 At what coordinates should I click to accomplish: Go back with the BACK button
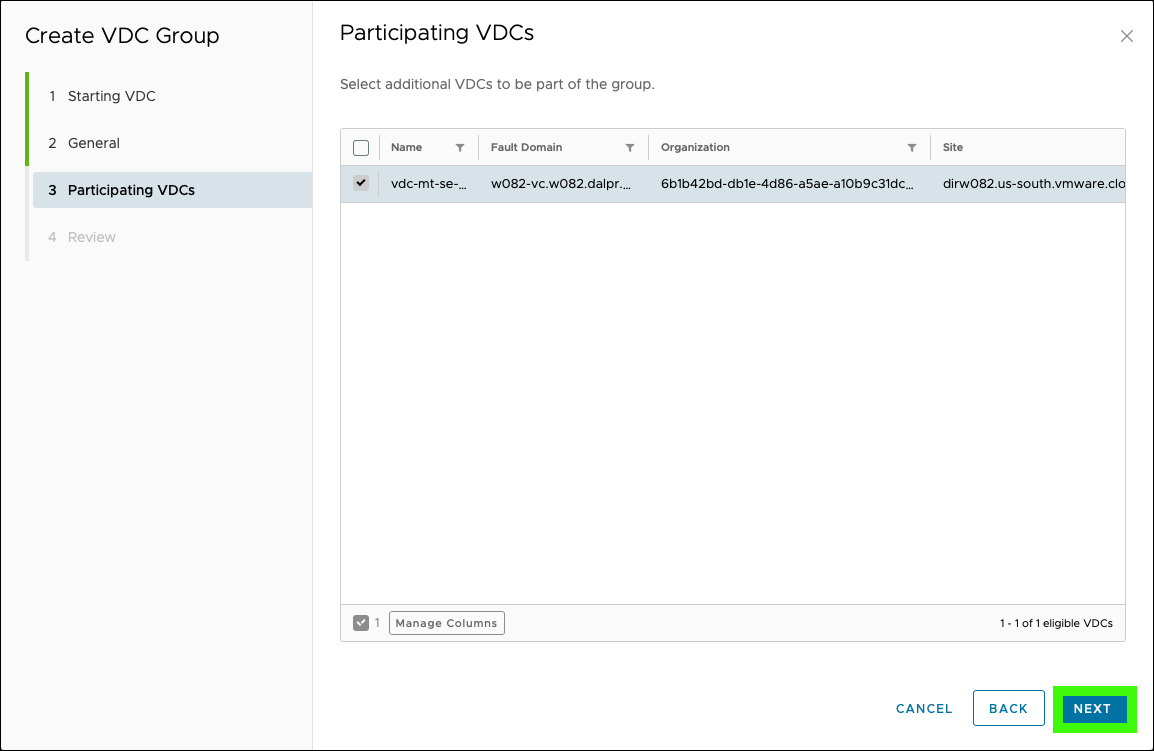1008,708
